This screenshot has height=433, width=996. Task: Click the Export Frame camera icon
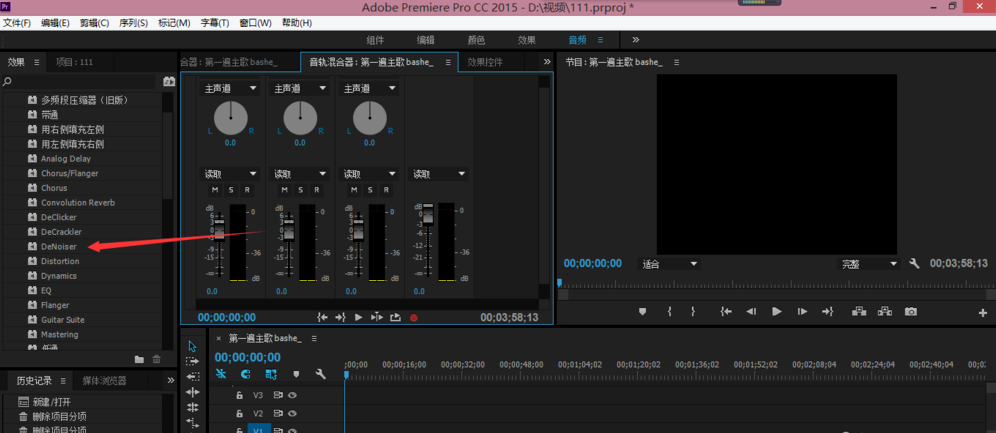click(x=910, y=312)
